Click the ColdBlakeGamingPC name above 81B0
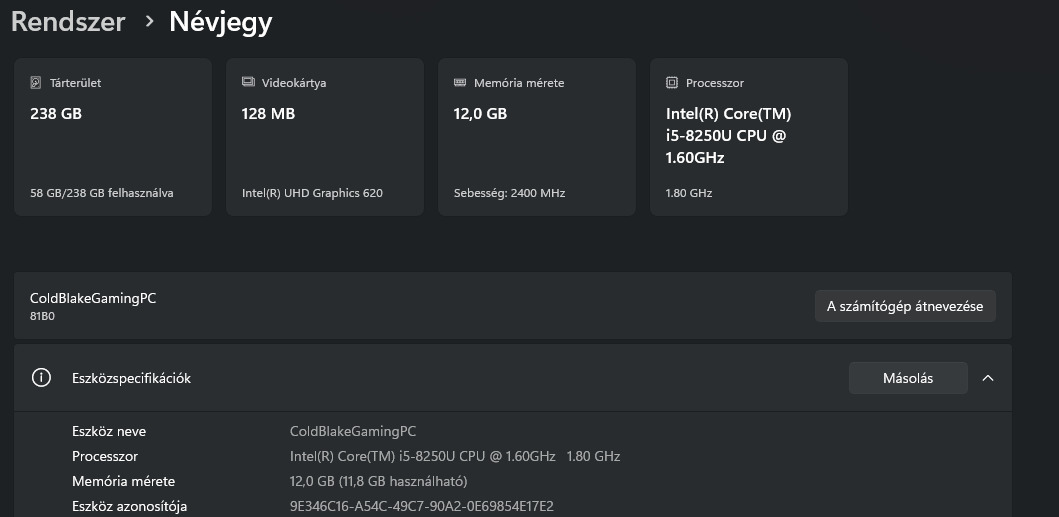The width and height of the screenshot is (1059, 517). [93, 298]
